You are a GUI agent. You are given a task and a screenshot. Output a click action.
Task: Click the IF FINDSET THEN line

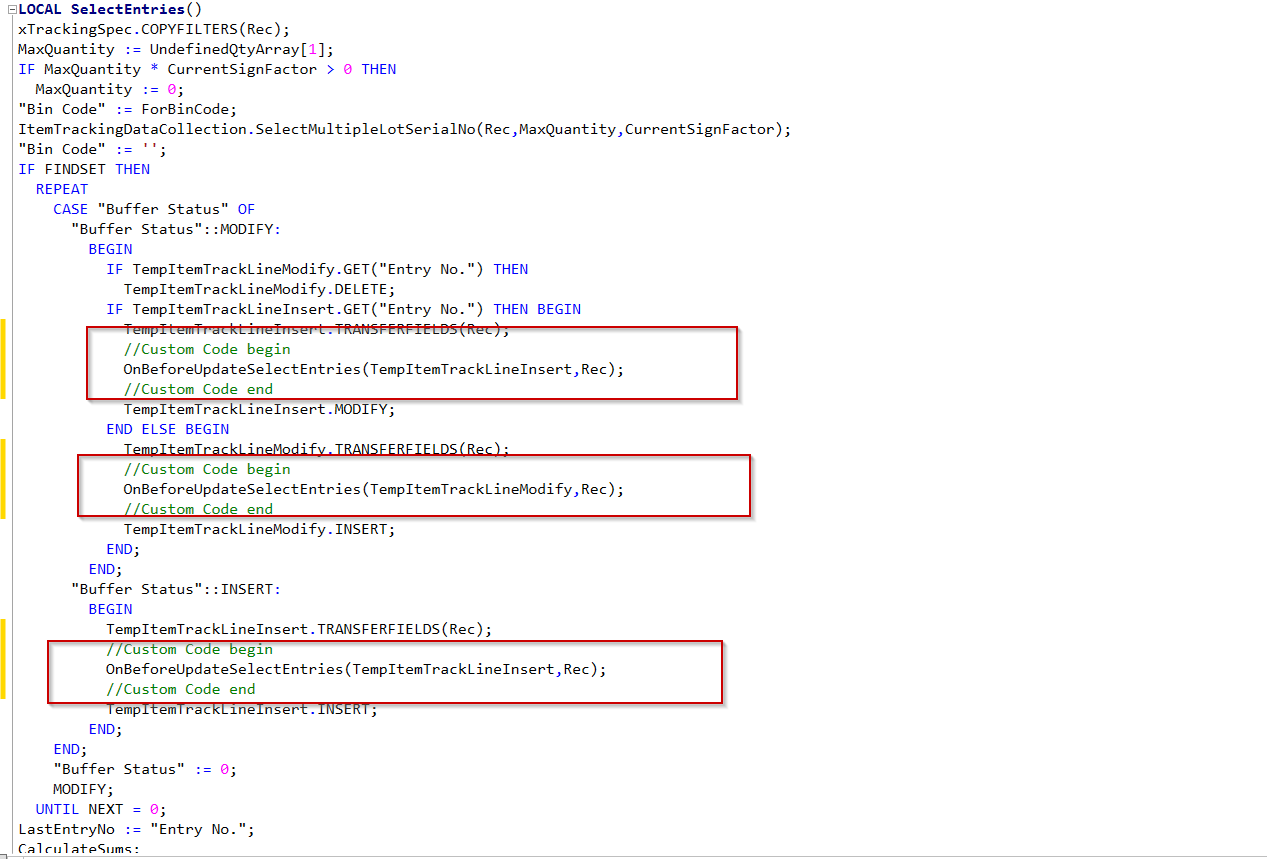pos(84,169)
